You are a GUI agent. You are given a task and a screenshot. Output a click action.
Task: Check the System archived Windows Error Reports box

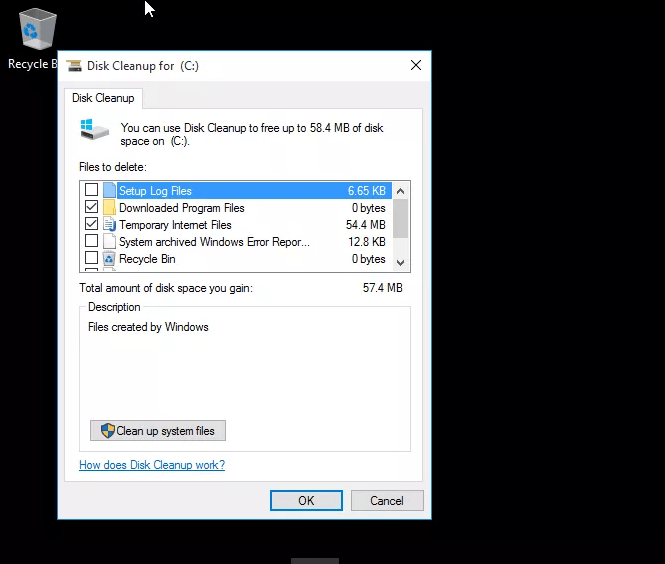(x=92, y=242)
